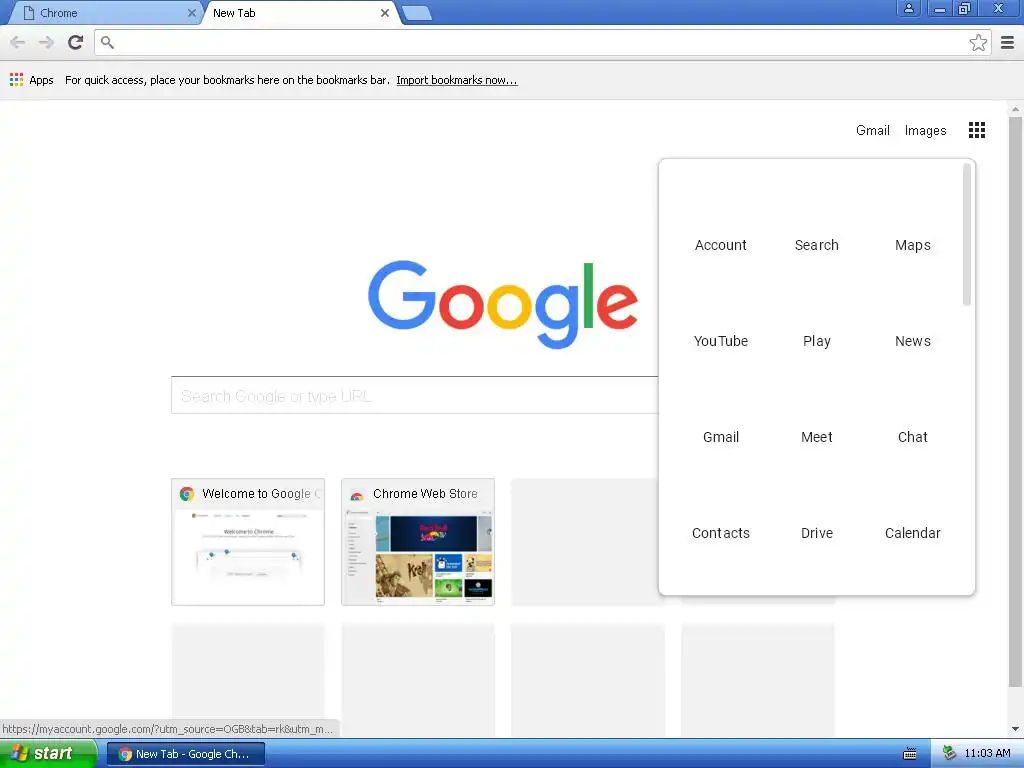The height and width of the screenshot is (768, 1024).
Task: Open the Chrome Web Store thumbnail
Action: pos(418,542)
